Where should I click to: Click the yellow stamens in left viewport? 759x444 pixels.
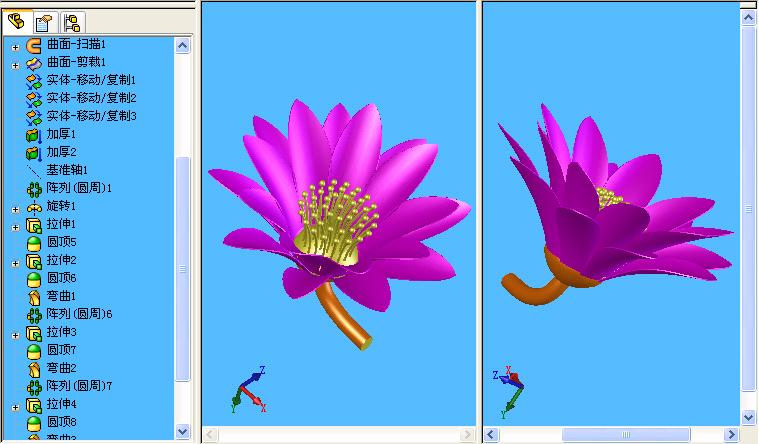pos(337,218)
